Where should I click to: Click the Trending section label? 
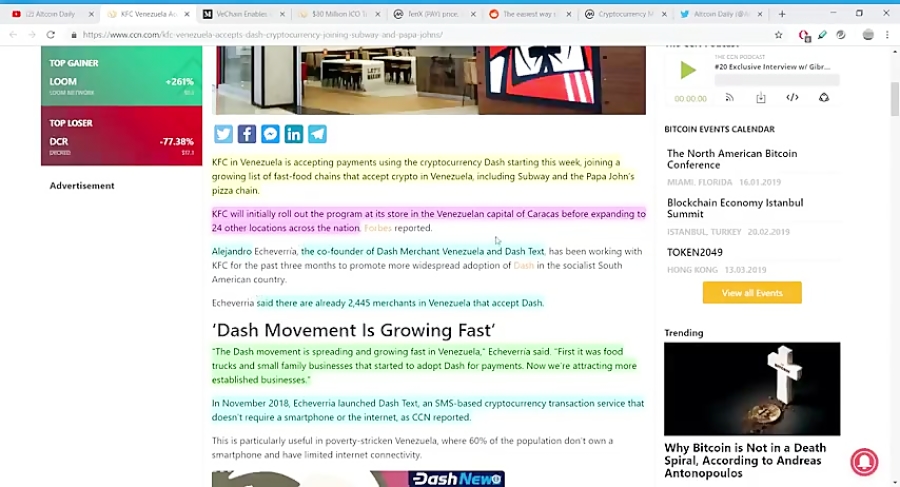(684, 333)
